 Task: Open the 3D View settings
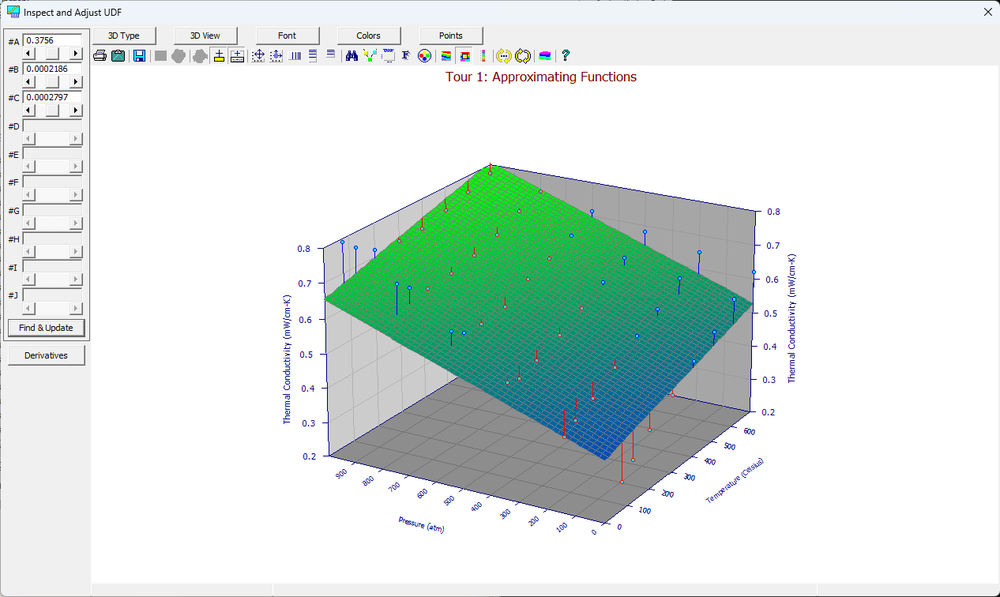click(x=205, y=36)
